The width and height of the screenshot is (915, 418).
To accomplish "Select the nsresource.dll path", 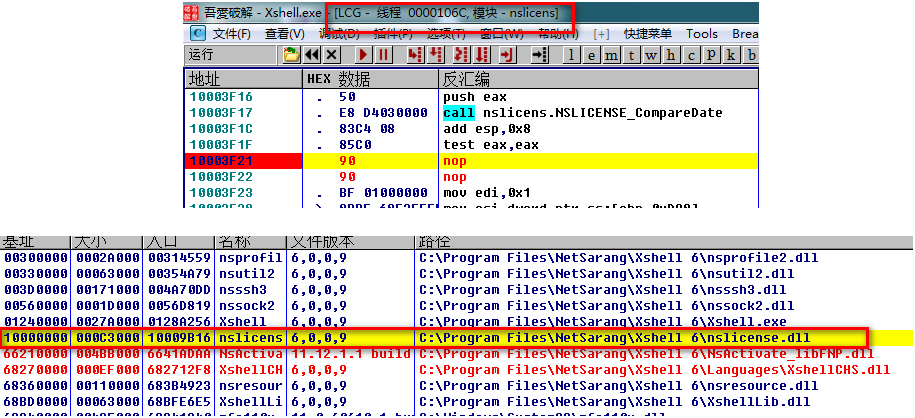I will coord(619,386).
